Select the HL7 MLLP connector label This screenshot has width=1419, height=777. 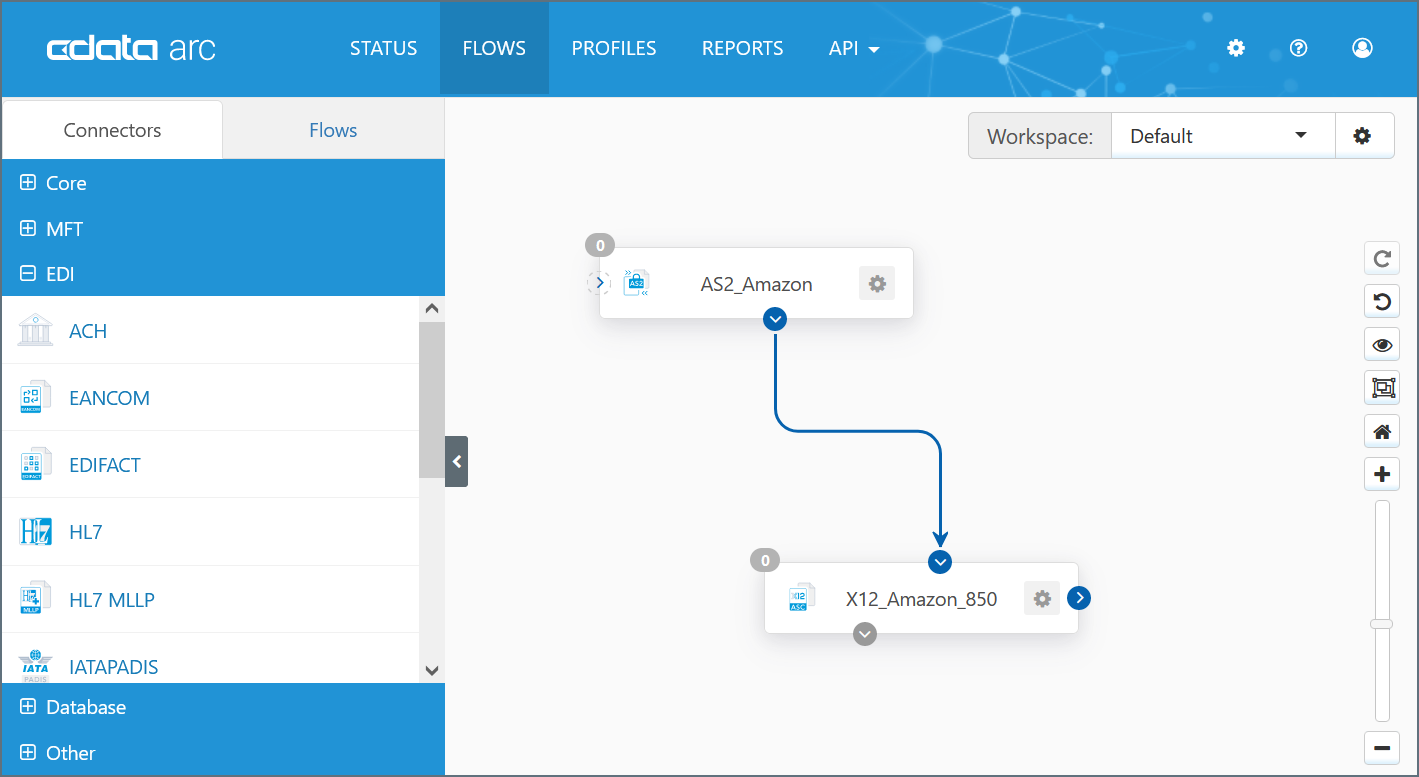click(x=112, y=600)
